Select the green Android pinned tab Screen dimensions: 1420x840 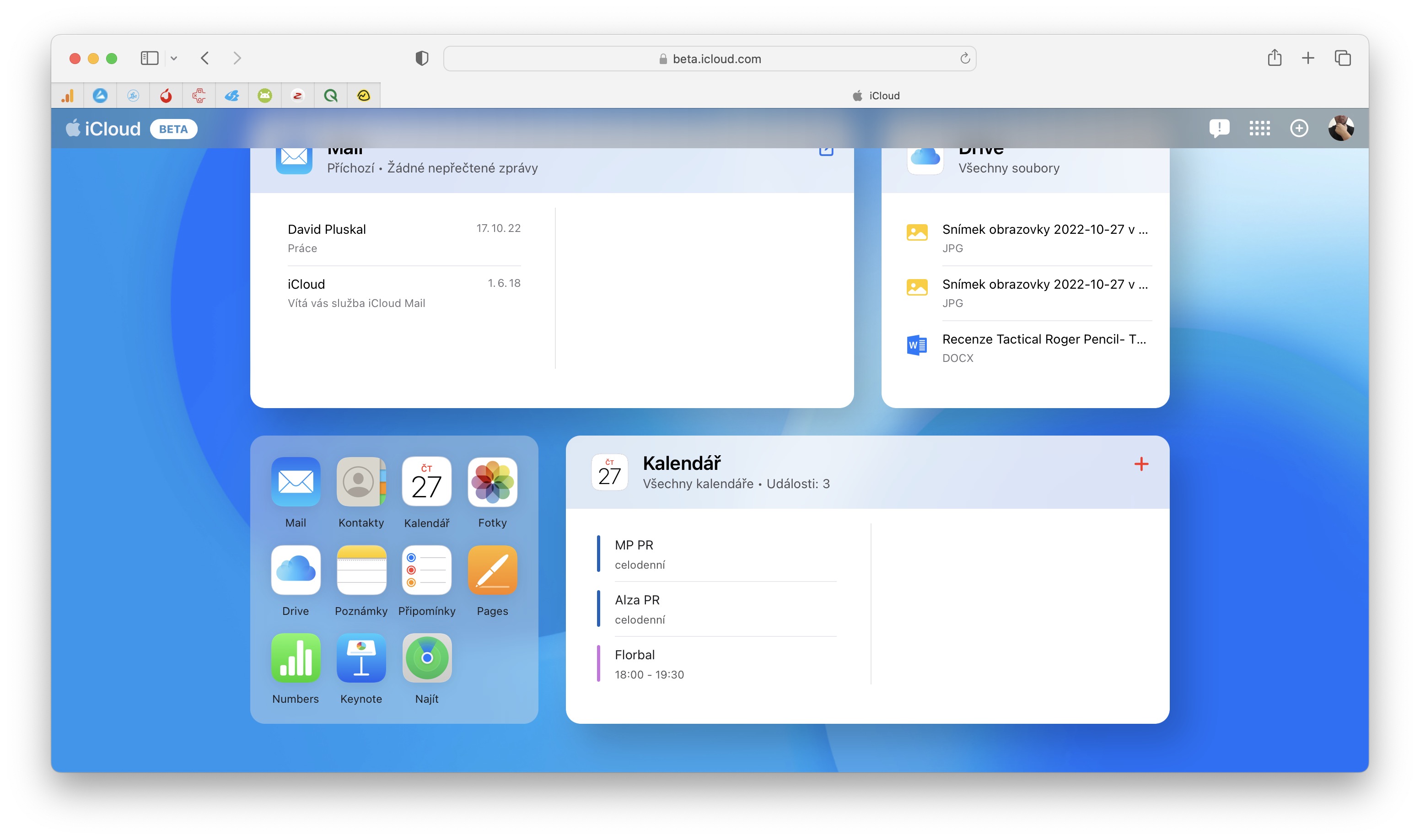click(x=265, y=96)
